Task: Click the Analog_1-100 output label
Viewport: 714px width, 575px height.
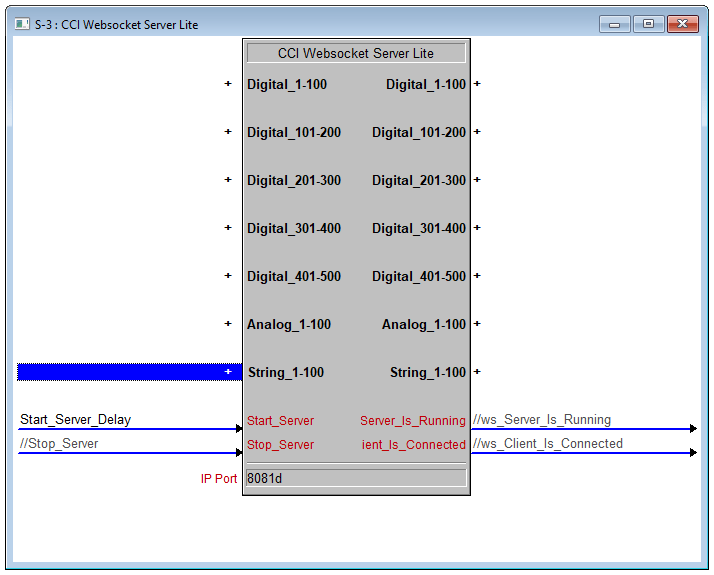Action: [423, 324]
